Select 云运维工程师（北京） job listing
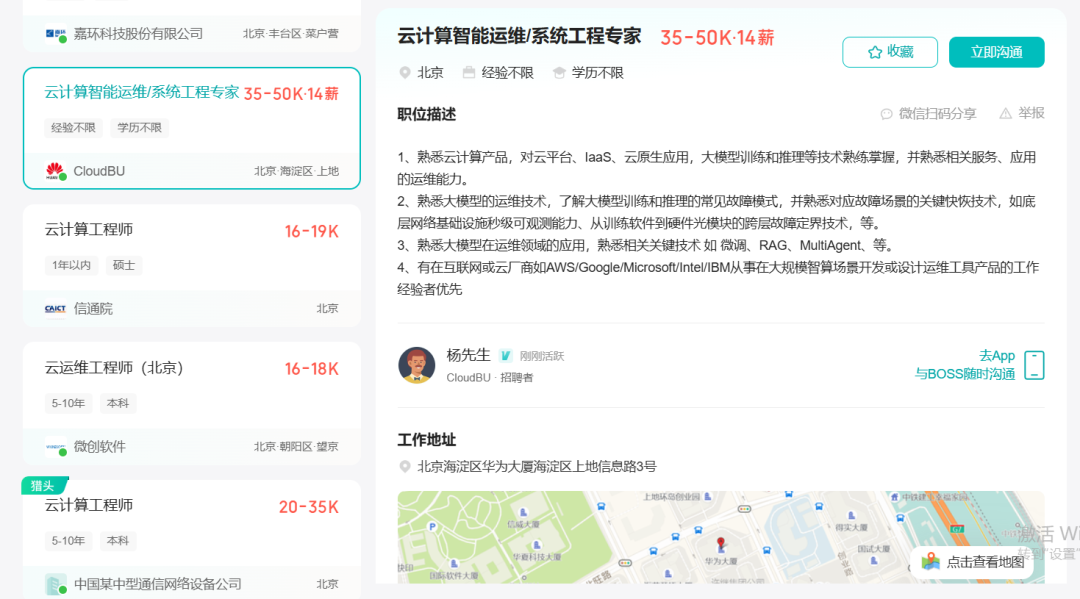Screen dimensions: 1080x599 tap(191, 369)
